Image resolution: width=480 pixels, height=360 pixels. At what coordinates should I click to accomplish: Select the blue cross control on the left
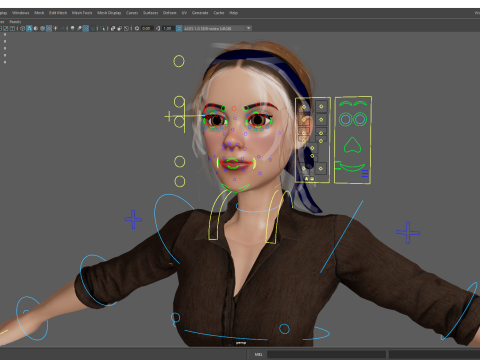pyautogui.click(x=133, y=219)
